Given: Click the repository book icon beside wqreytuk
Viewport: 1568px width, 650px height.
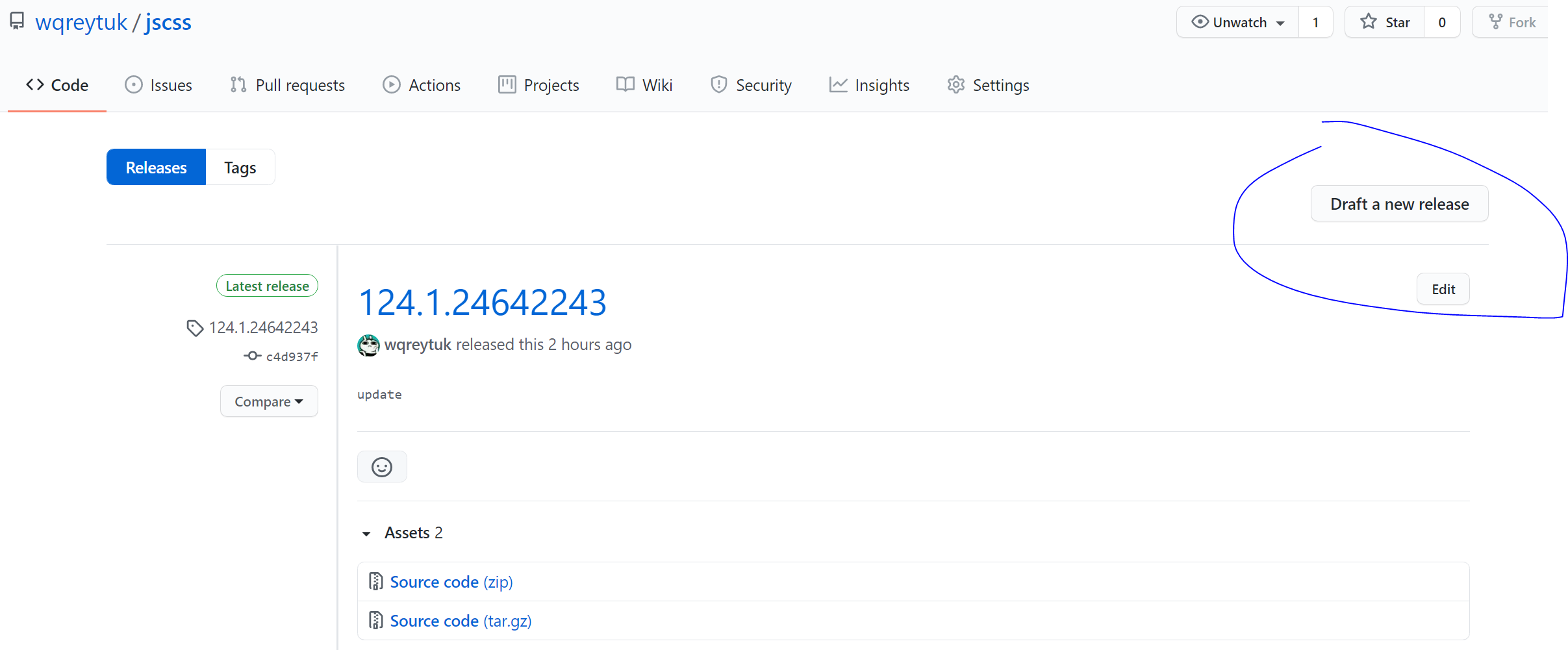Looking at the screenshot, I should [17, 21].
